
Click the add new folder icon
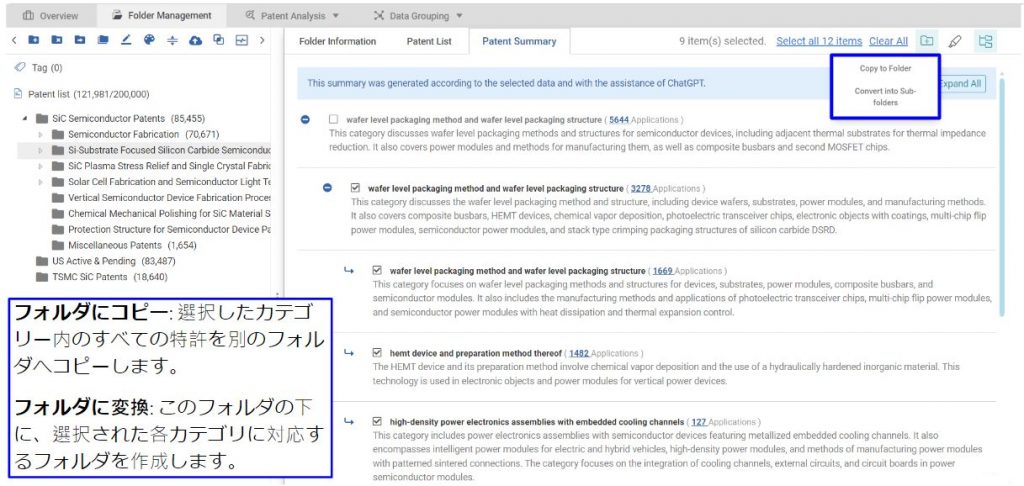point(34,40)
